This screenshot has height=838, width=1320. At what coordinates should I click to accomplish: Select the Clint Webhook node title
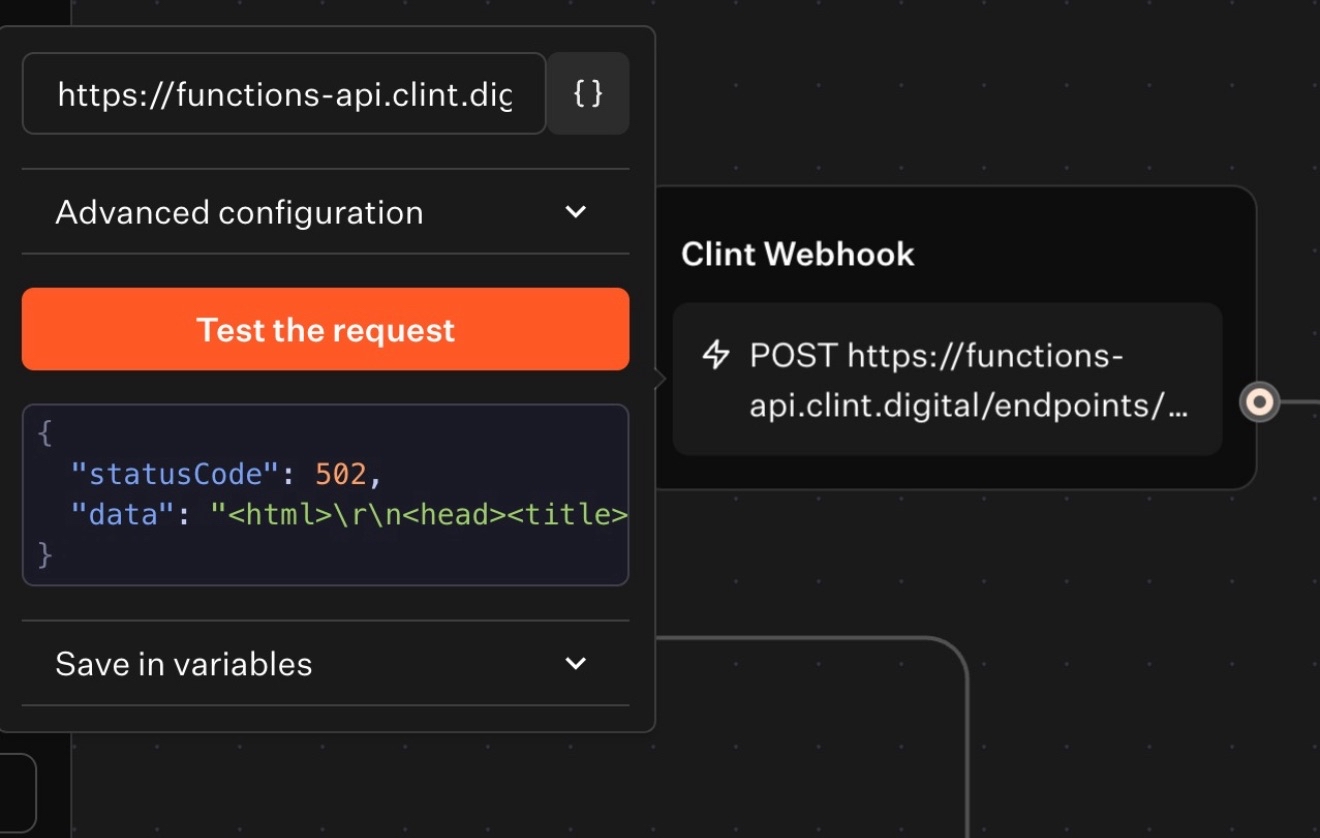pos(798,254)
